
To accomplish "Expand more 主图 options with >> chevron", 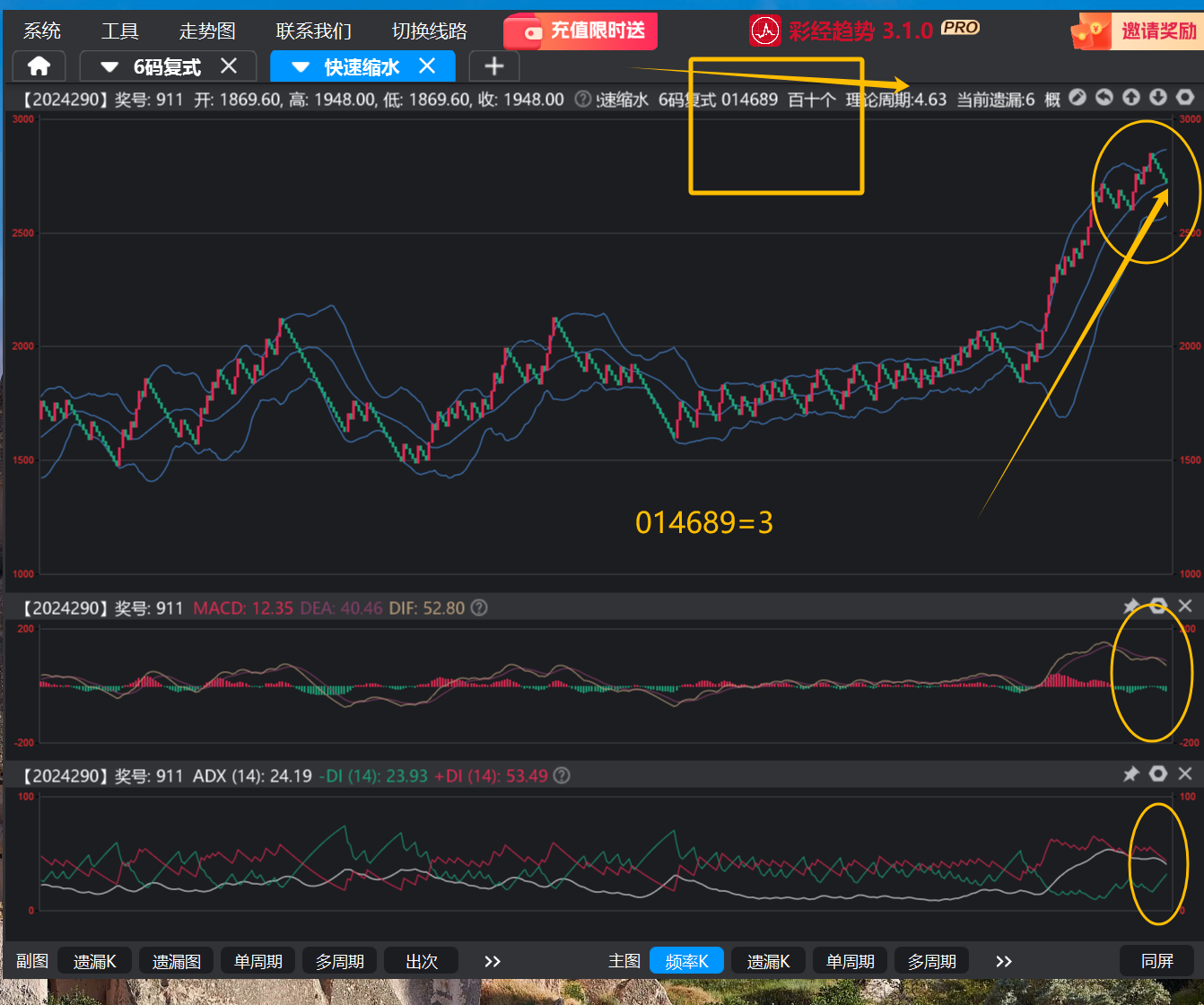I will [x=1003, y=961].
